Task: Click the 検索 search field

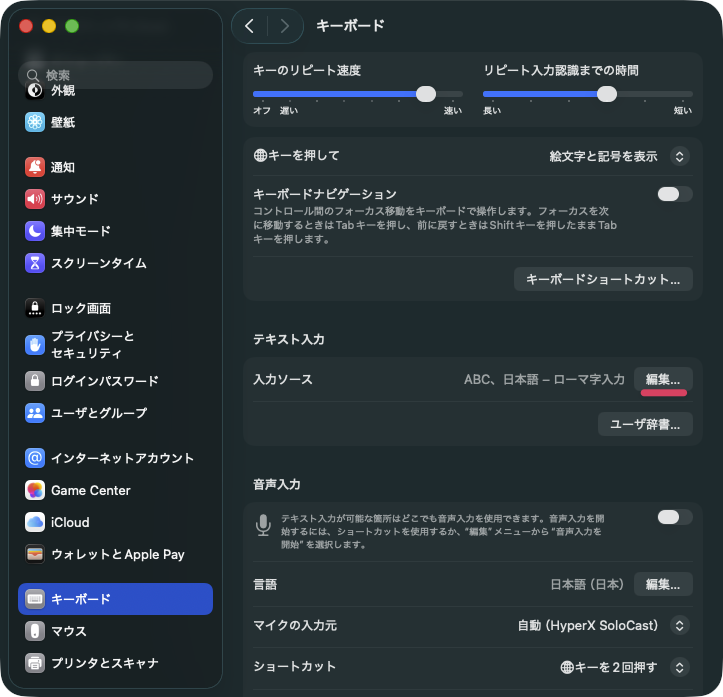Action: (x=115, y=75)
